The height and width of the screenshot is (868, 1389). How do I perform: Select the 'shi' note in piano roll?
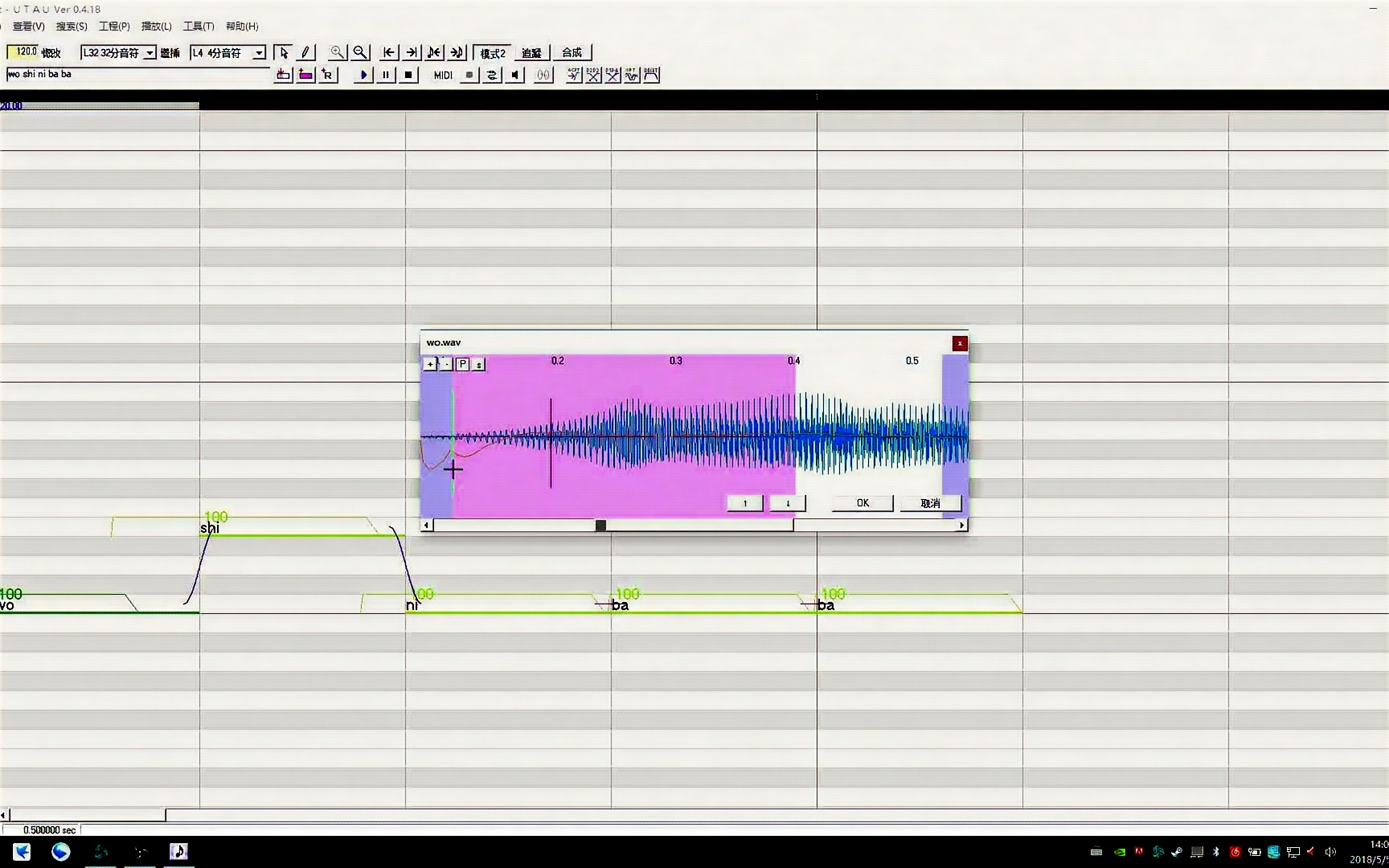pyautogui.click(x=302, y=528)
